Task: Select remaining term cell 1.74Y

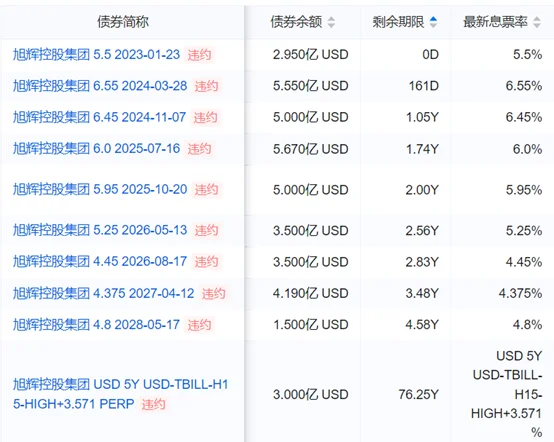Action: tap(422, 149)
